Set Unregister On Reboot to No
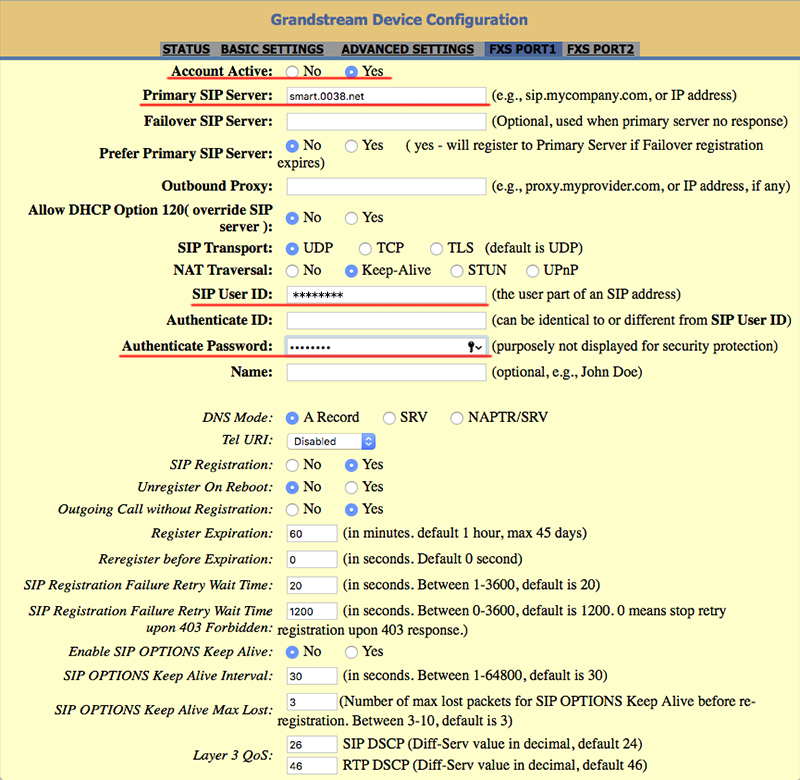This screenshot has width=800, height=780. coord(292,488)
